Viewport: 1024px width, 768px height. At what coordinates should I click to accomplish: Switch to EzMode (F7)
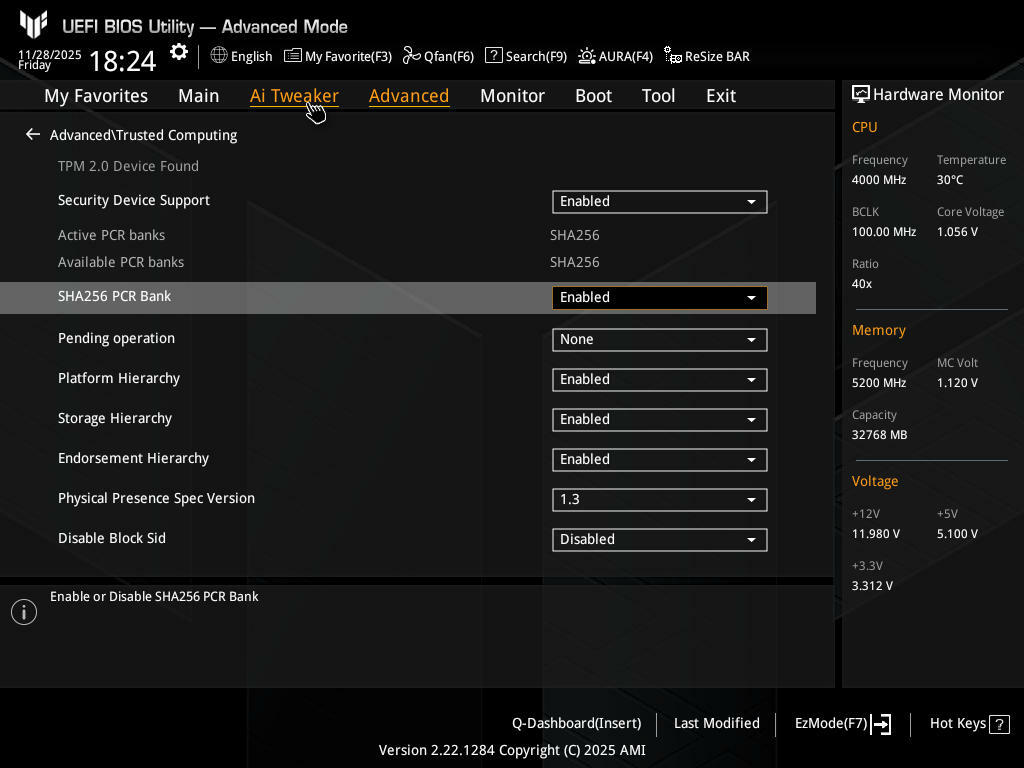(x=842, y=723)
